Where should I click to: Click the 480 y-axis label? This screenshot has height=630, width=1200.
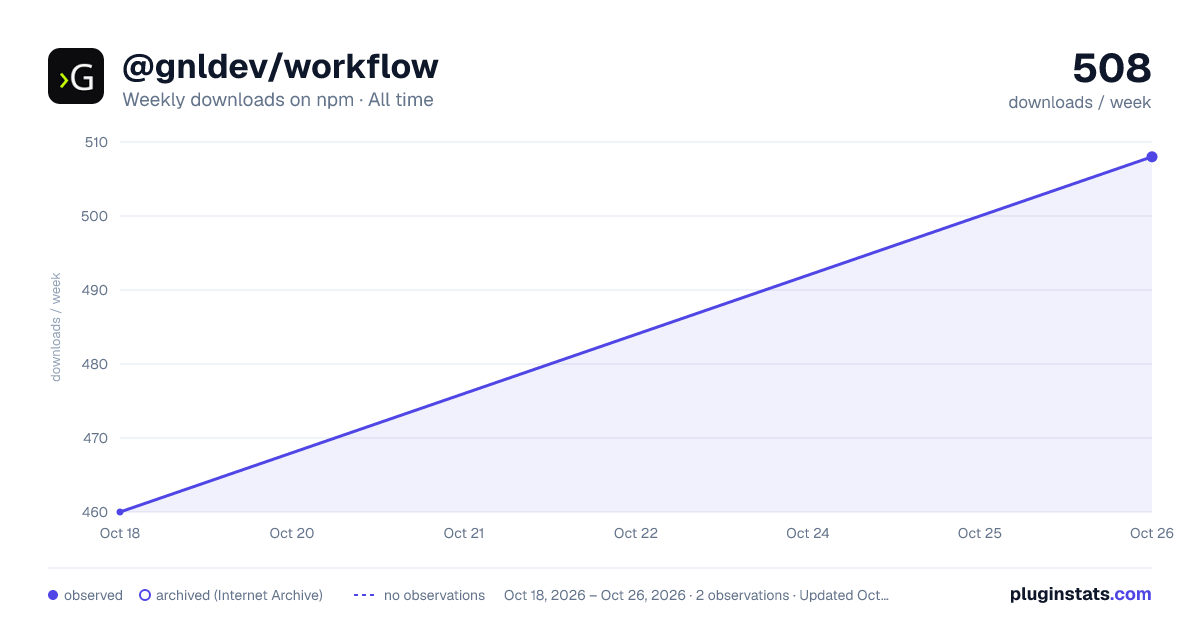pyautogui.click(x=95, y=364)
